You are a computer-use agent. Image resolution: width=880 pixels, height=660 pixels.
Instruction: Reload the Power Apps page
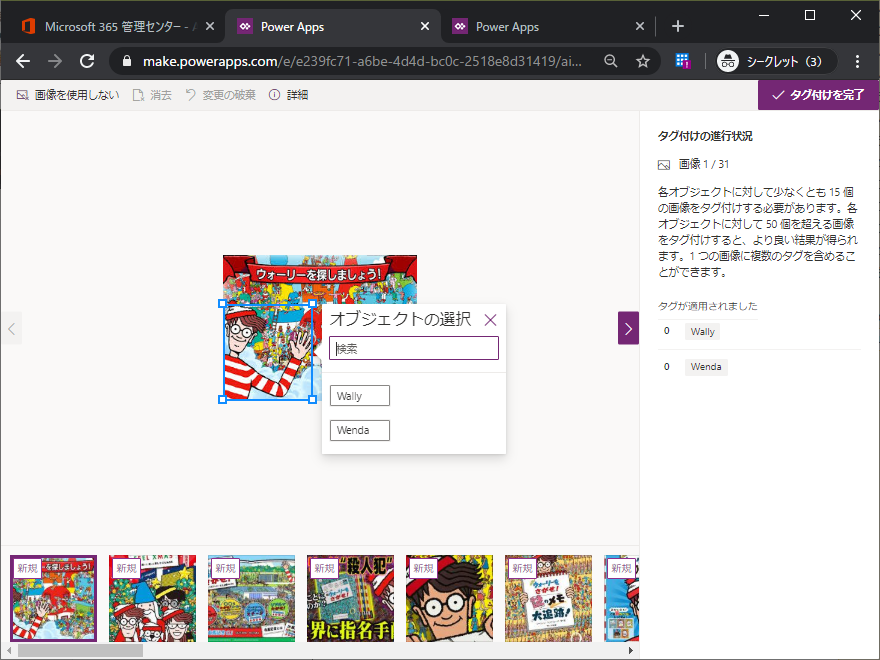click(87, 61)
